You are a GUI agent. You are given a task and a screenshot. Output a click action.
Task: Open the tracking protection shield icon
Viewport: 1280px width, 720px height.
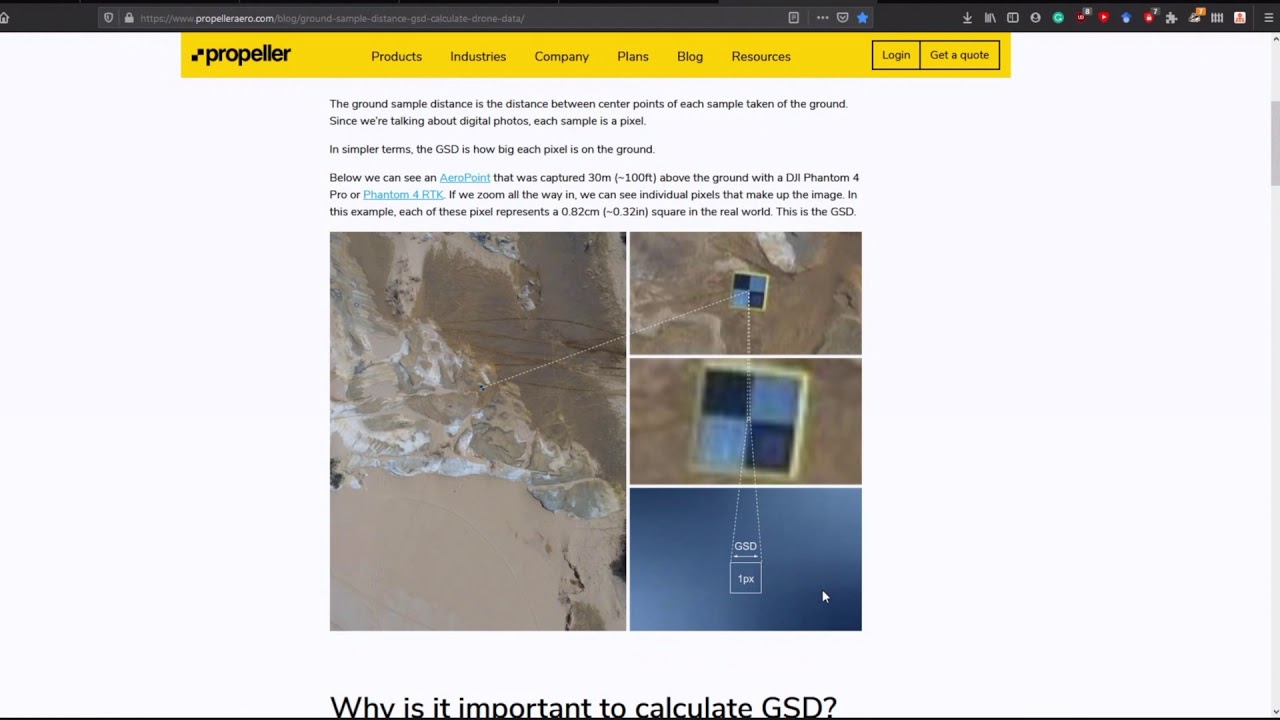click(109, 18)
